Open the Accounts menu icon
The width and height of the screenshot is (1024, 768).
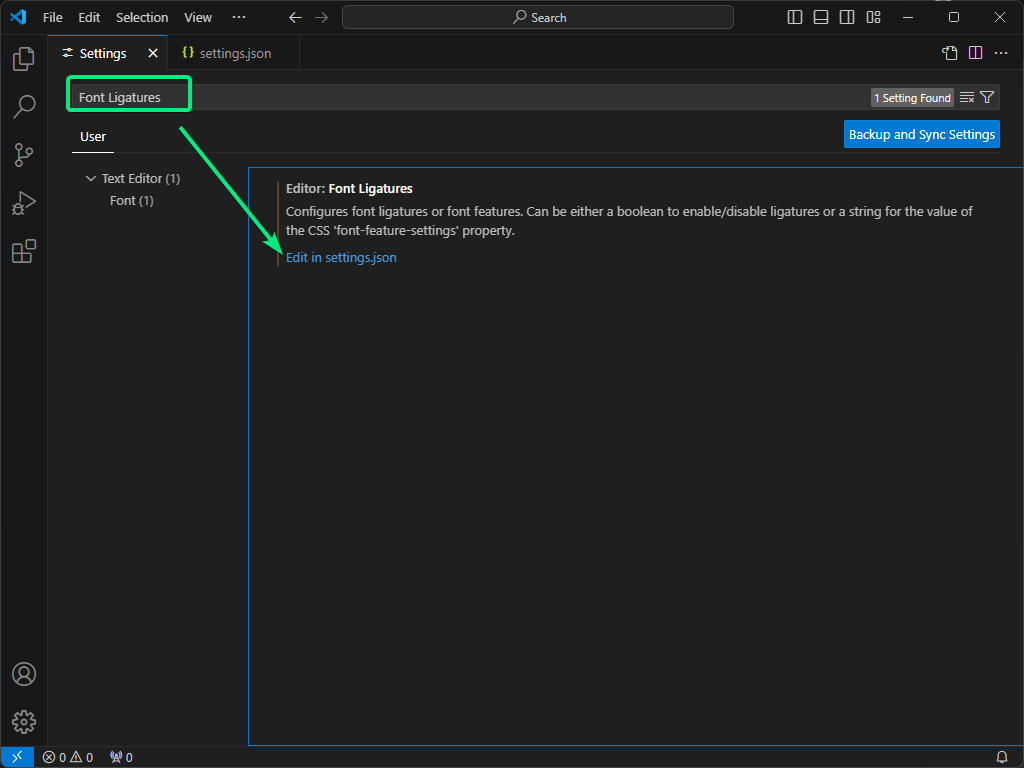click(24, 674)
